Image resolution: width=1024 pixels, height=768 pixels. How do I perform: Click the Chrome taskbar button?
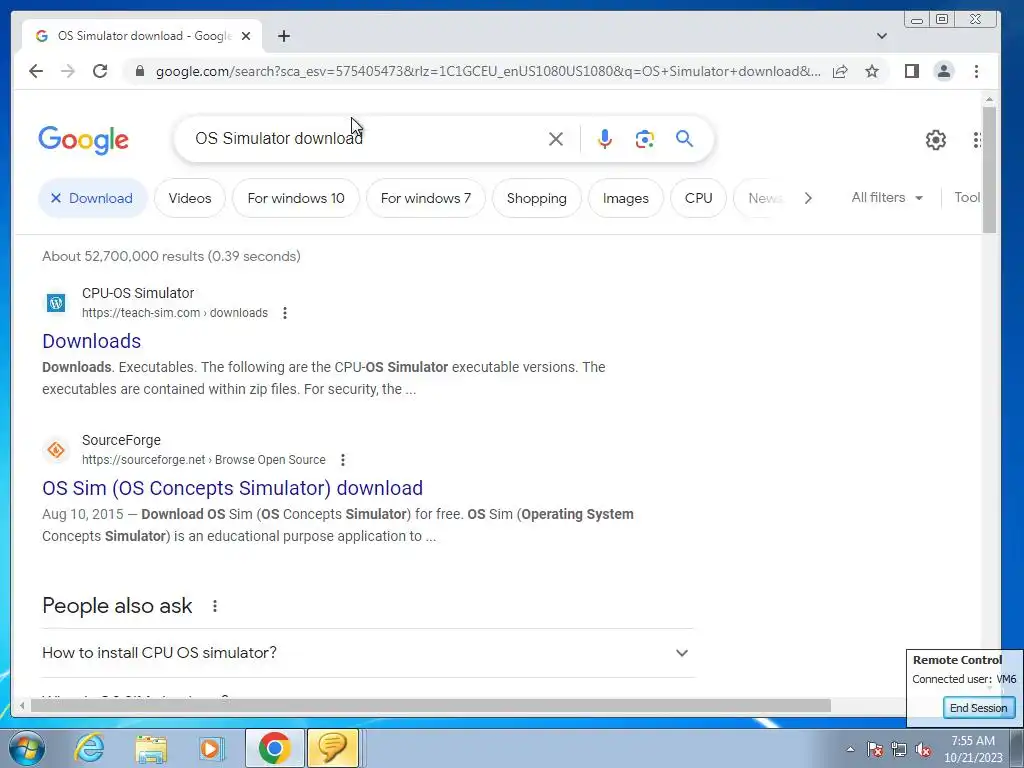tap(274, 748)
